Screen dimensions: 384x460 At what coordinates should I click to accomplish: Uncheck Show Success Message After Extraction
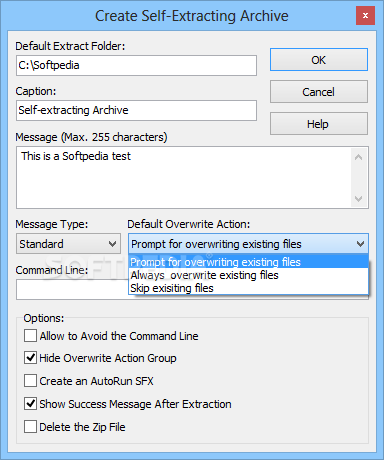[x=30, y=404]
